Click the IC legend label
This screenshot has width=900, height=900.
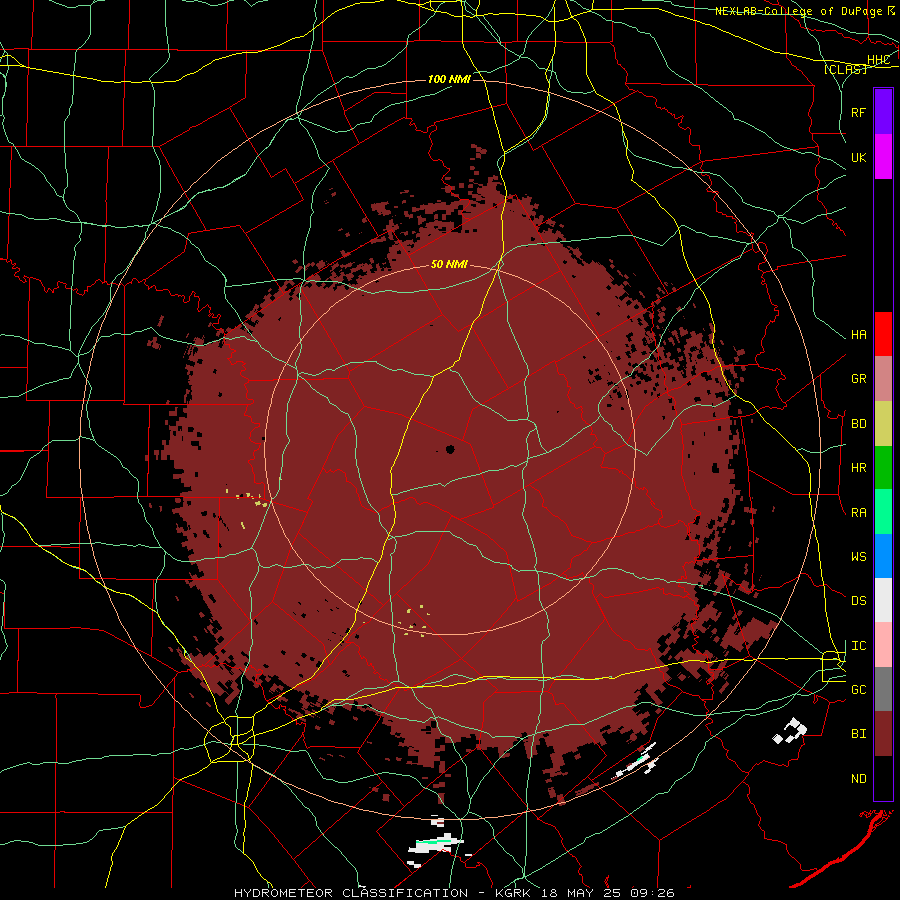coord(858,646)
